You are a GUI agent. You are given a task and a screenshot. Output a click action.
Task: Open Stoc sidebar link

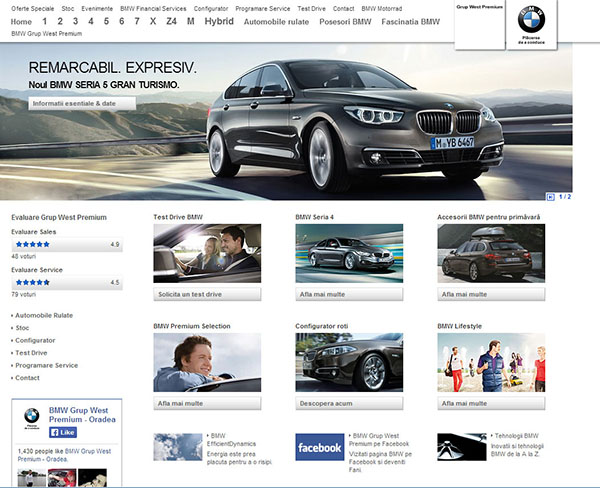point(22,328)
